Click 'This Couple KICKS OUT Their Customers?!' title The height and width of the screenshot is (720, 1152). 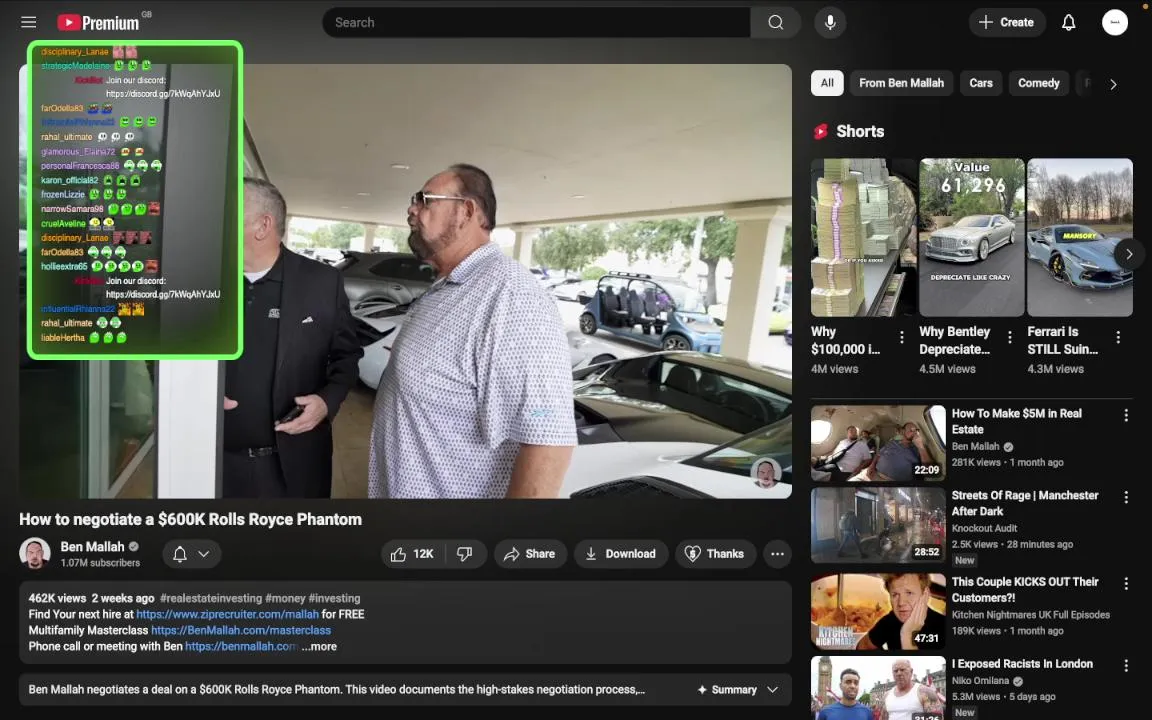1025,589
